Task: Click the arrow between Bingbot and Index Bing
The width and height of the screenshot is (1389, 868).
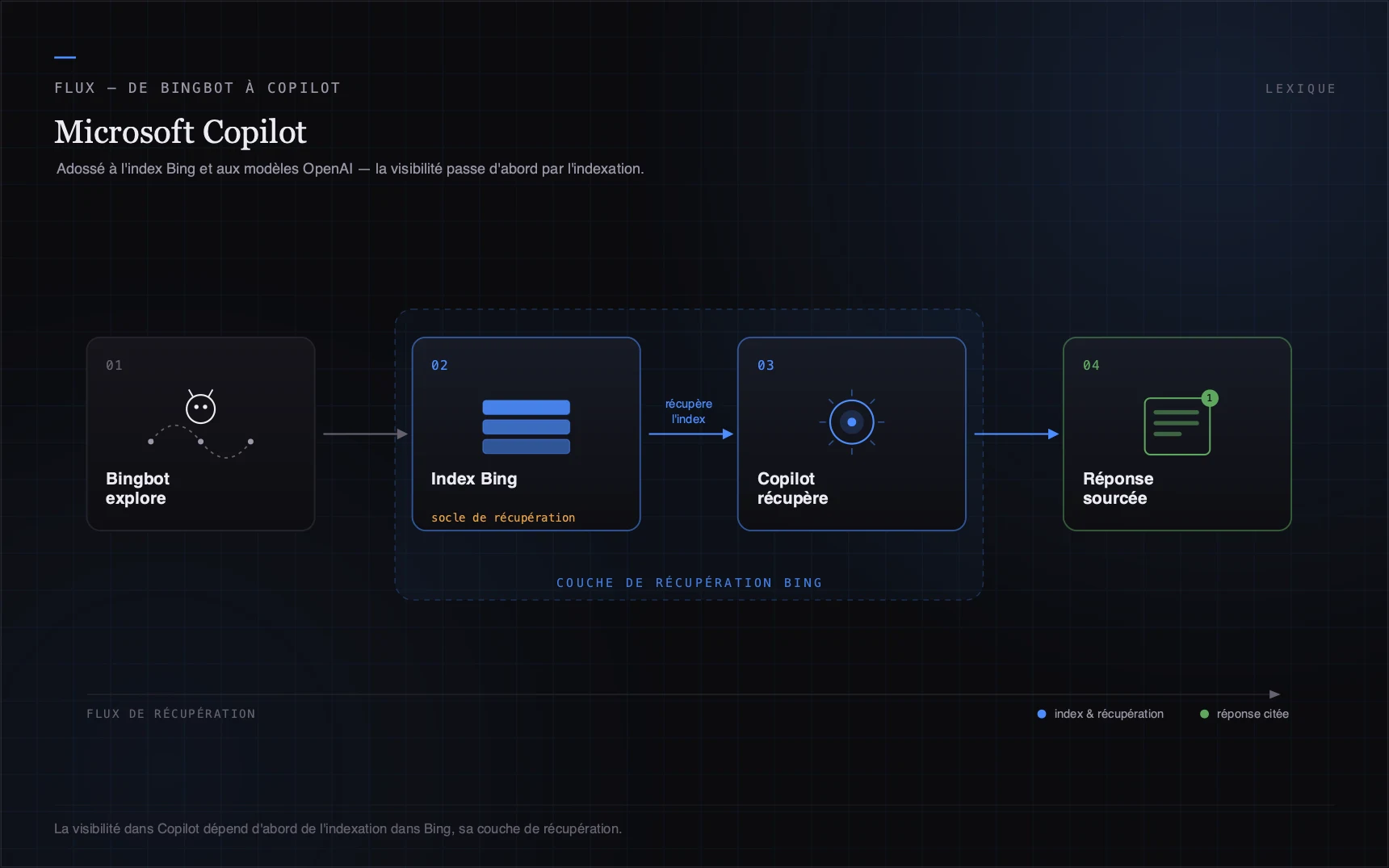Action: pyautogui.click(x=365, y=434)
